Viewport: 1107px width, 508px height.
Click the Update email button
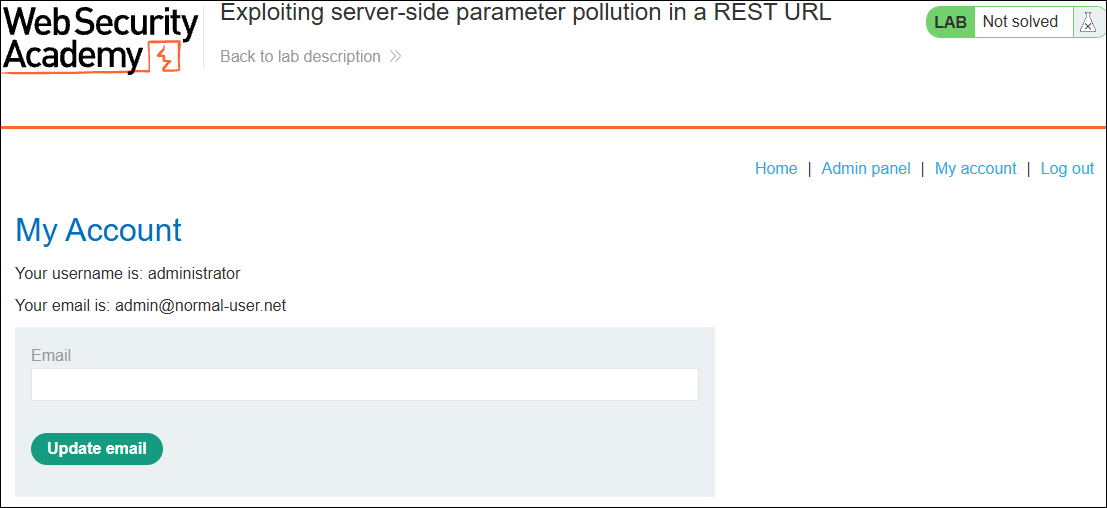[97, 449]
